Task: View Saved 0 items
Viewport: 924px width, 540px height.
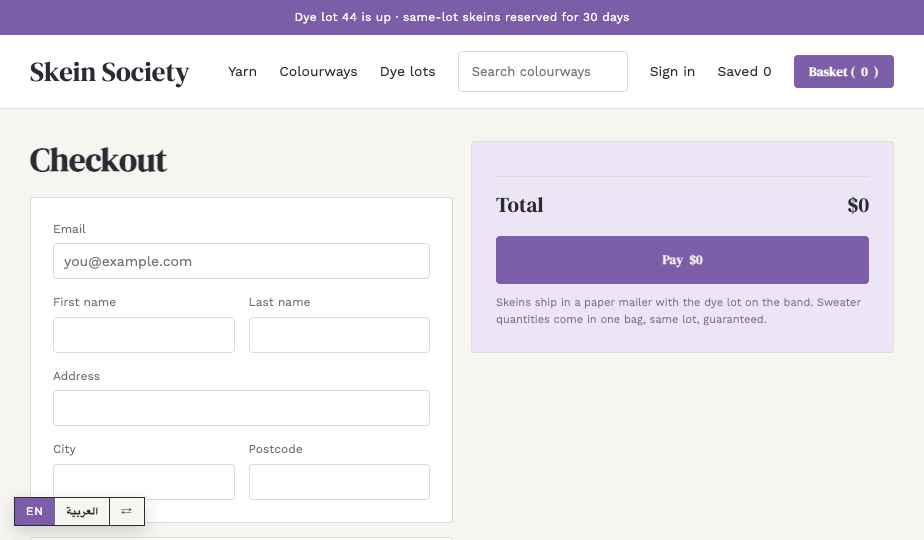Action: pyautogui.click(x=744, y=71)
